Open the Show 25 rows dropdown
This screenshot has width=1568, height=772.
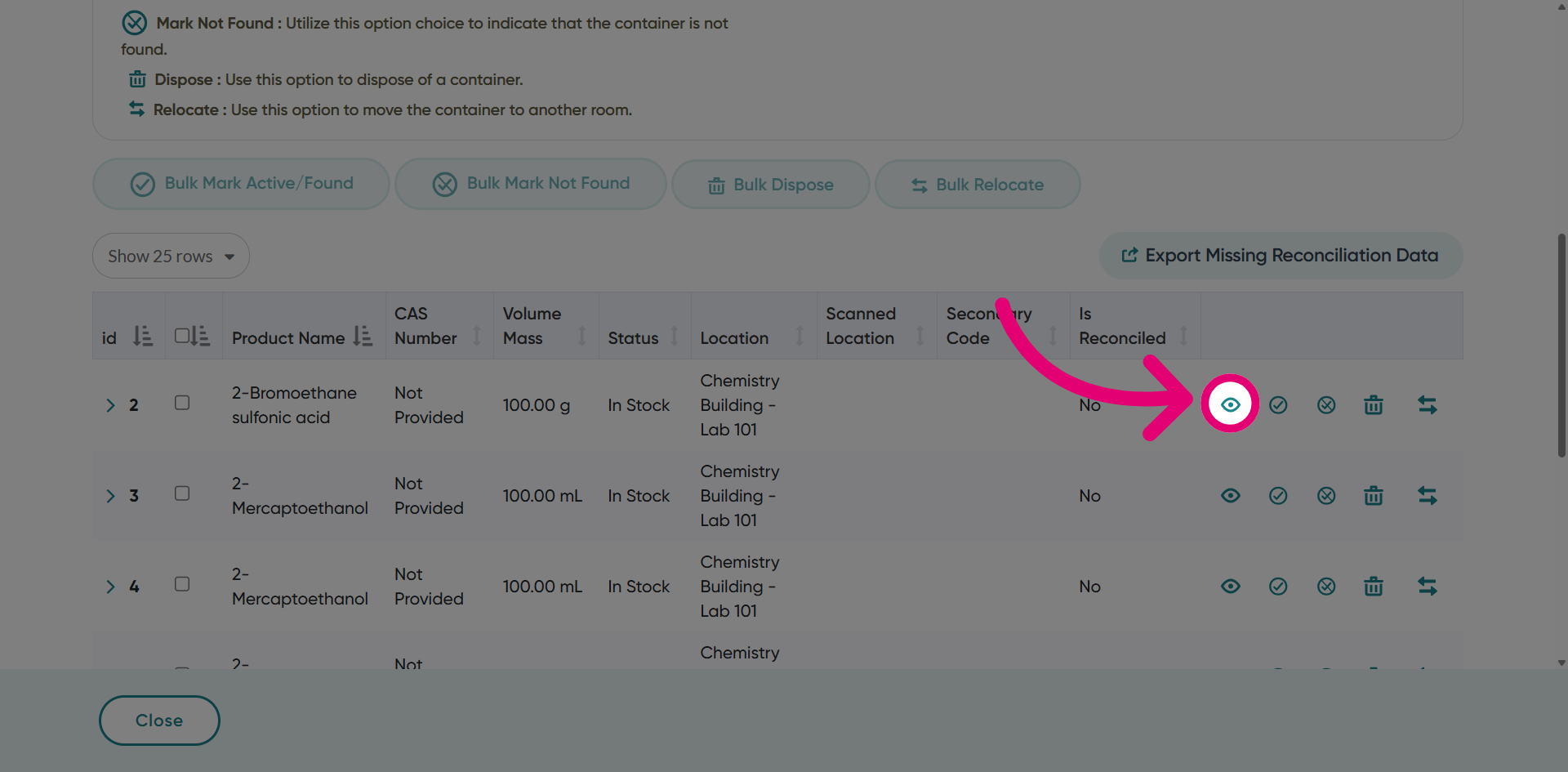[171, 256]
